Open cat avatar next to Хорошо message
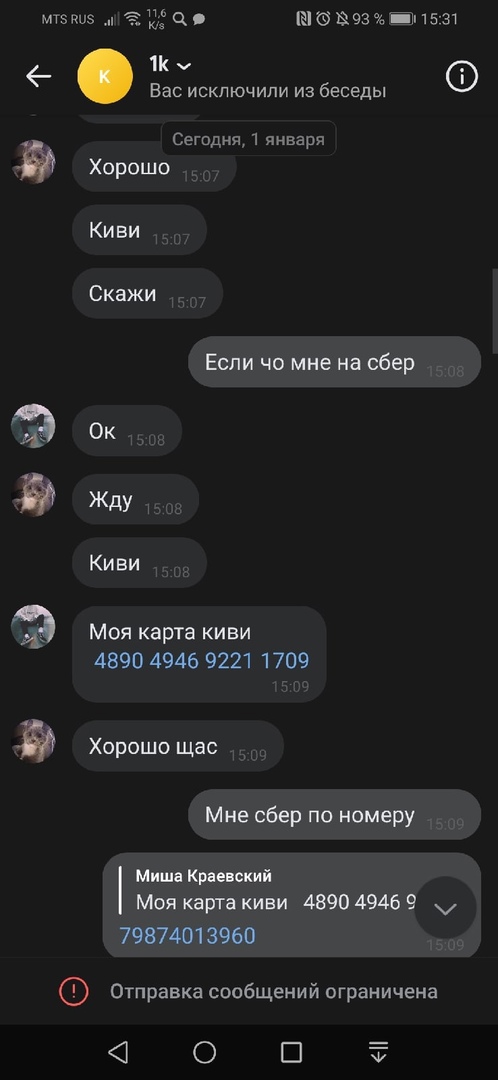Viewport: 498px width, 1080px height. (x=33, y=162)
